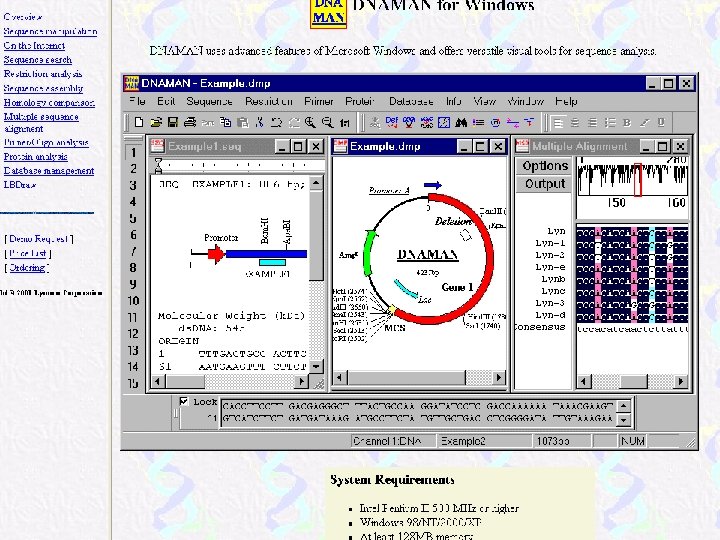Click the binoculars search icon
720x540 pixels.
click(x=461, y=122)
